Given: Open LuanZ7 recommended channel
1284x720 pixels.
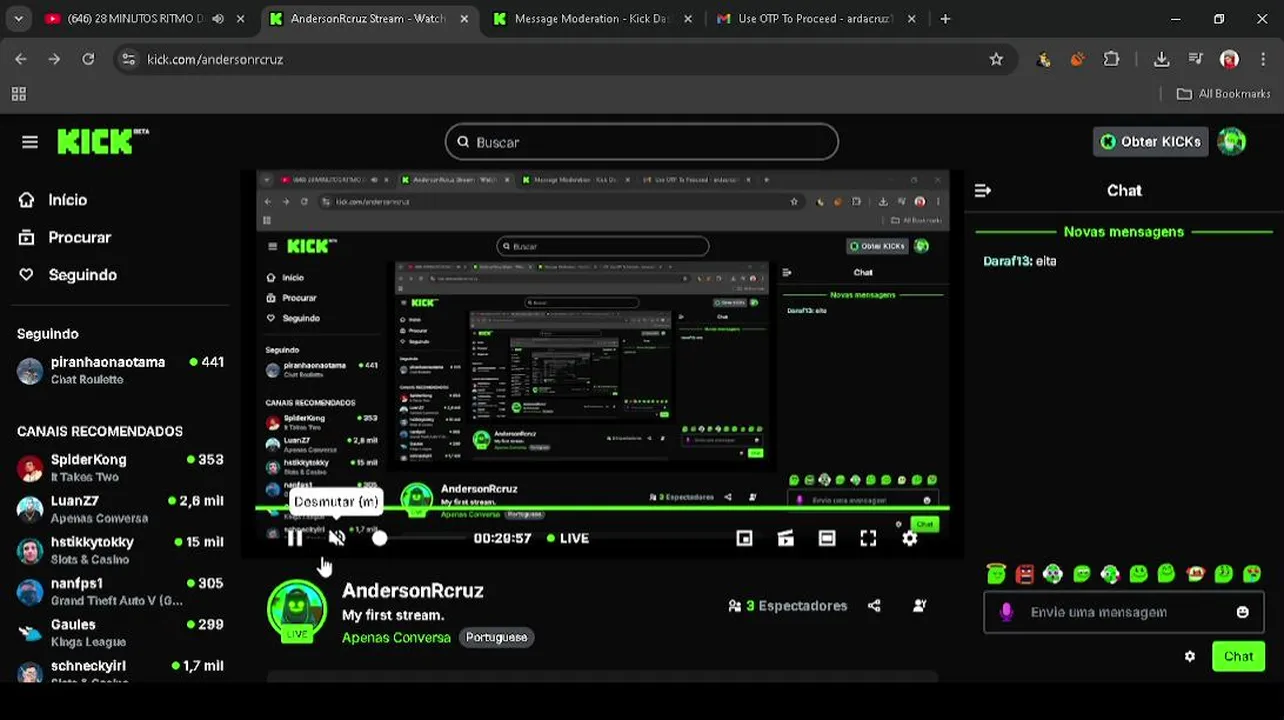Looking at the screenshot, I should point(120,509).
